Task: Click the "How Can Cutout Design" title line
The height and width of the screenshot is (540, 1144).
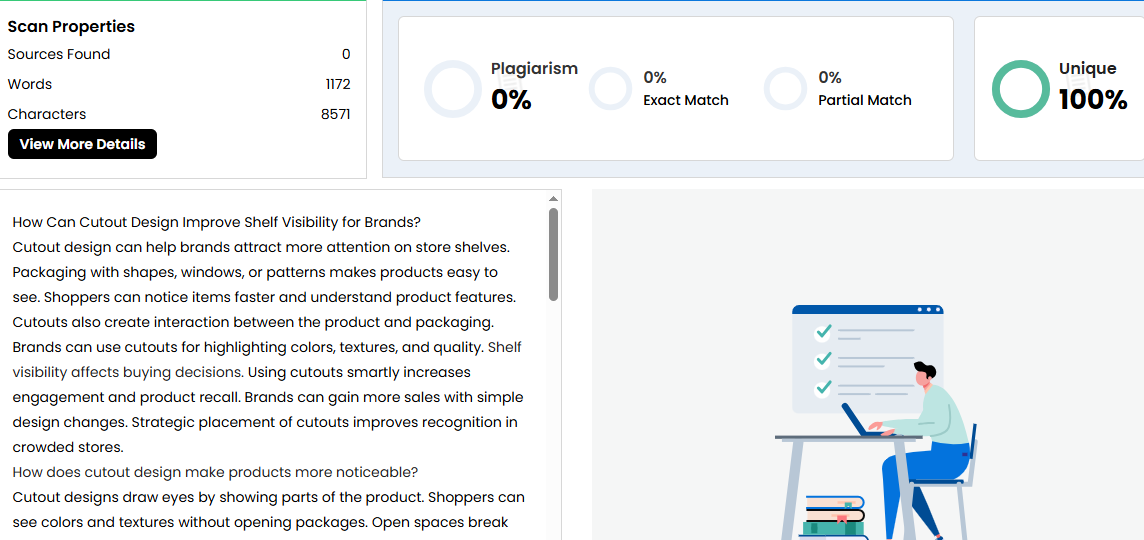Action: 217,222
